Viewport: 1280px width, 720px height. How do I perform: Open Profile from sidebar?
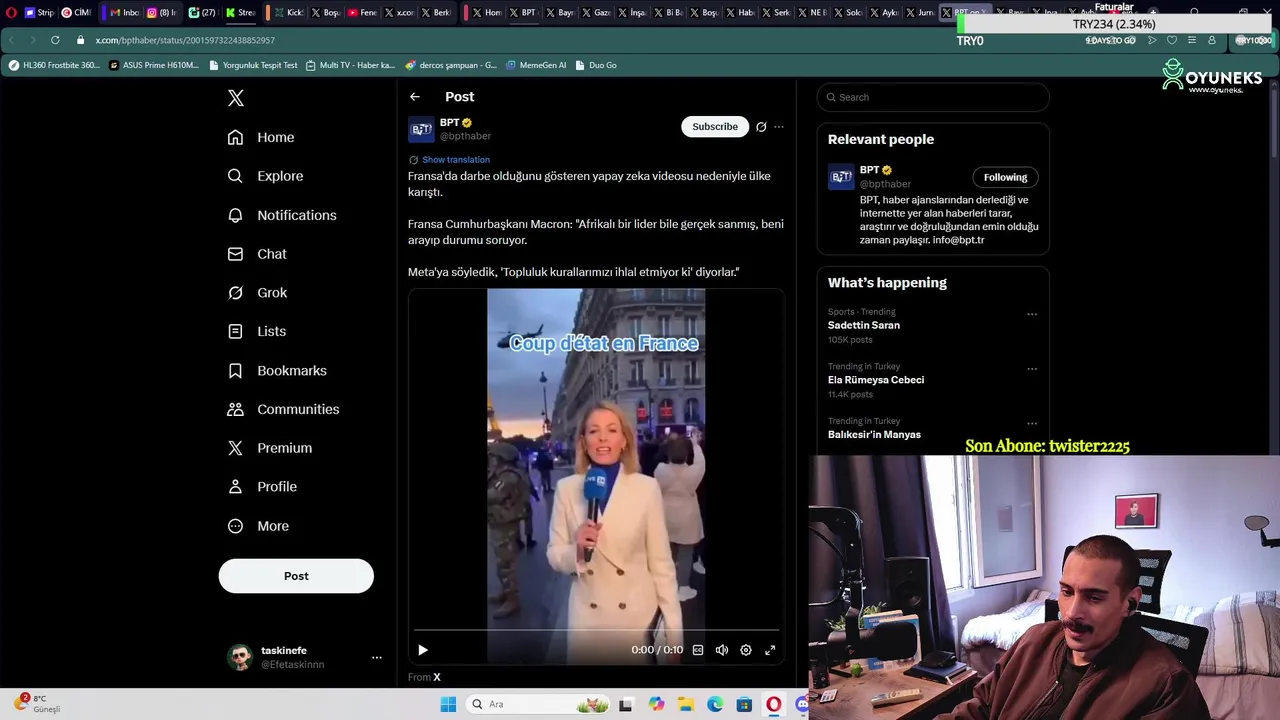262,487
